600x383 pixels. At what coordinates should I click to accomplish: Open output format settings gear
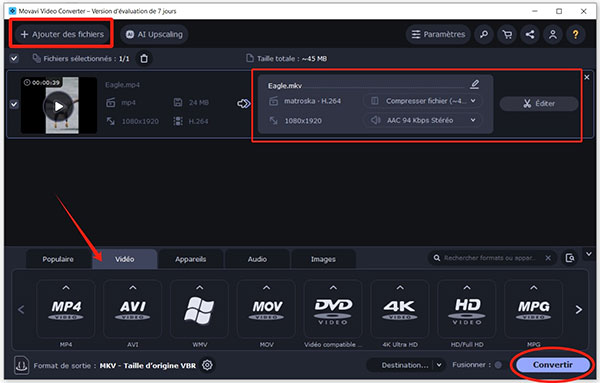[x=207, y=365]
